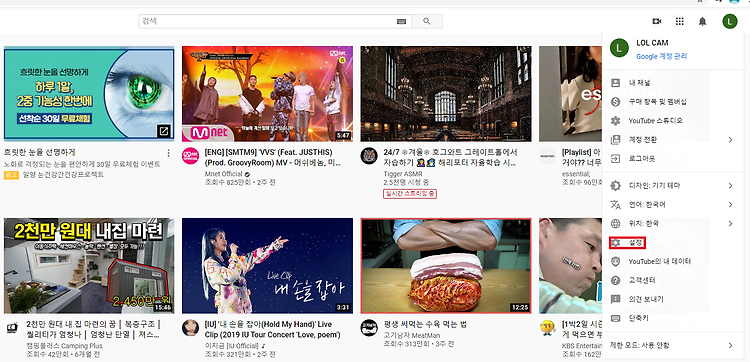This screenshot has height=362, width=750.
Task: Open the pork and kimchi thumbnail
Action: [x=446, y=266]
